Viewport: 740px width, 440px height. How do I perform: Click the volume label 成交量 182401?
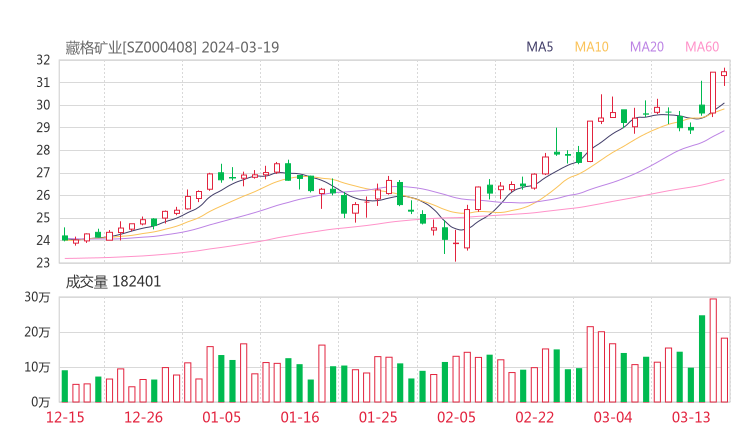point(113,282)
